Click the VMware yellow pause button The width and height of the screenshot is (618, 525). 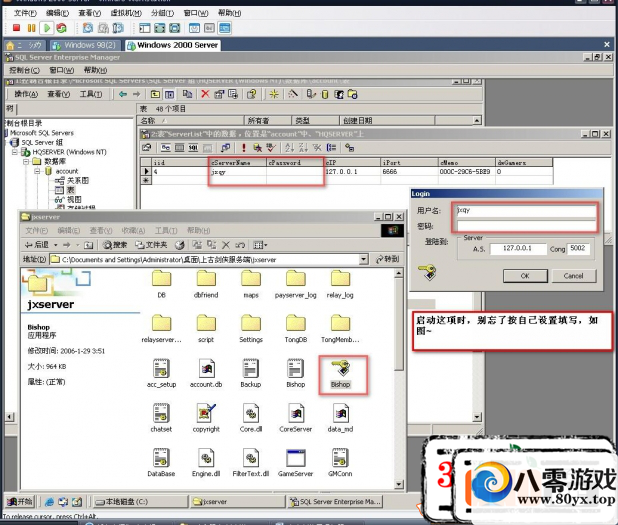[x=32, y=28]
